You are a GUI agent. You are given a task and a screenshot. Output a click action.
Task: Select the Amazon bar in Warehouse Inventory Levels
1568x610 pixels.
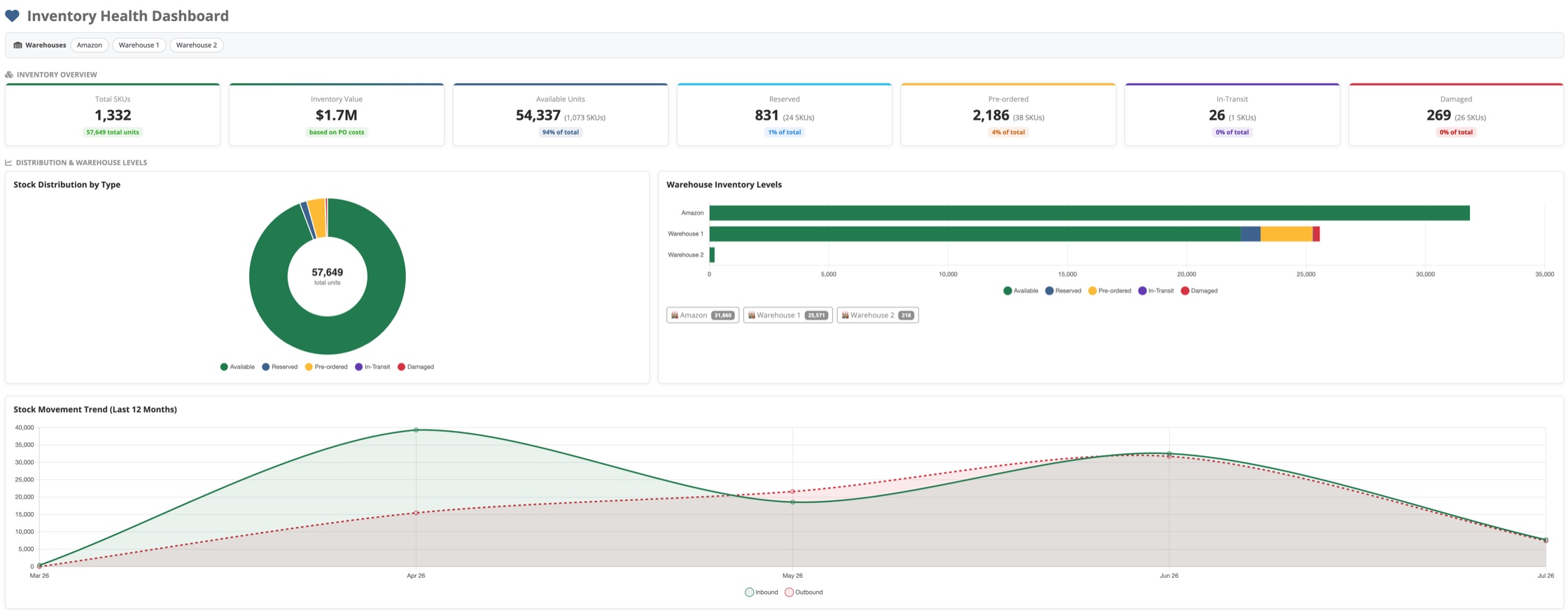coord(1089,213)
